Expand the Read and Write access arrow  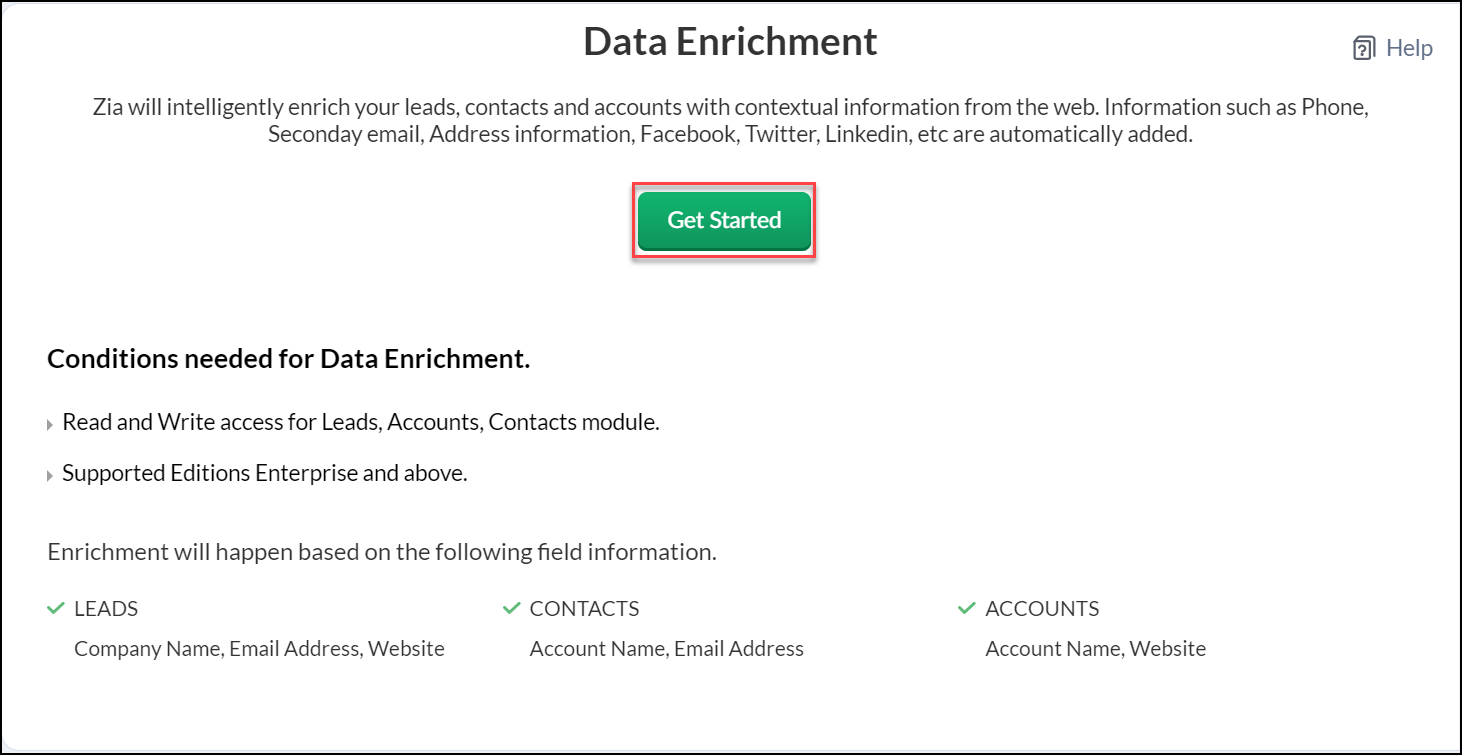click(x=50, y=425)
